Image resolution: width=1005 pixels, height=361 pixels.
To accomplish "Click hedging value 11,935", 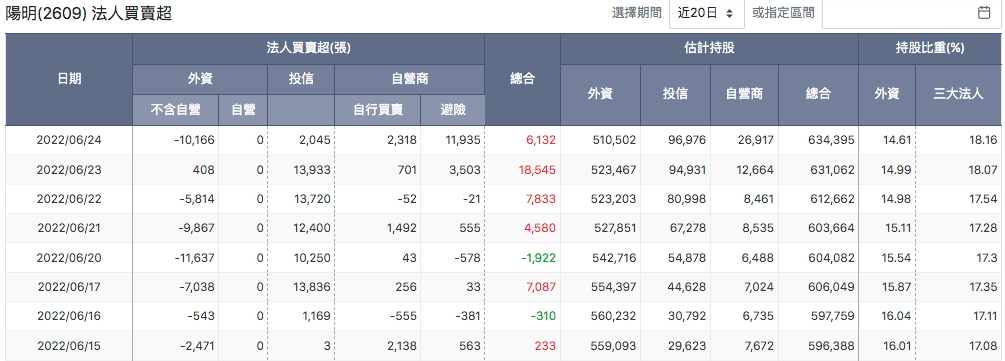I will [x=463, y=140].
